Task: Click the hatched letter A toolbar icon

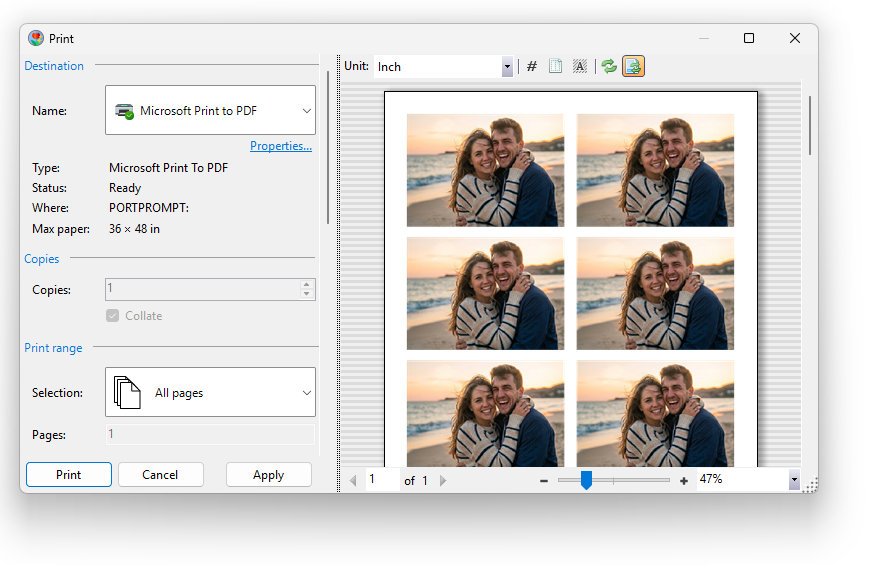Action: tap(579, 67)
